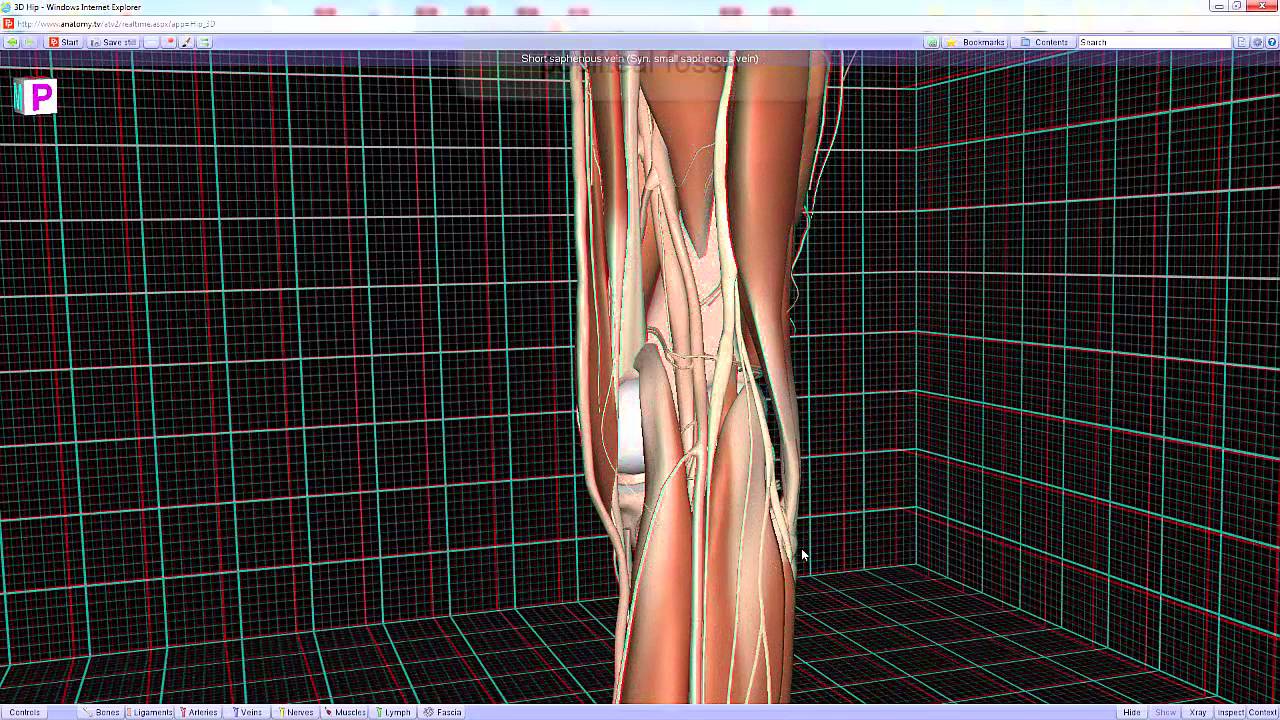The image size is (1280, 720).
Task: Toggle the Fascia layer
Action: [x=443, y=712]
